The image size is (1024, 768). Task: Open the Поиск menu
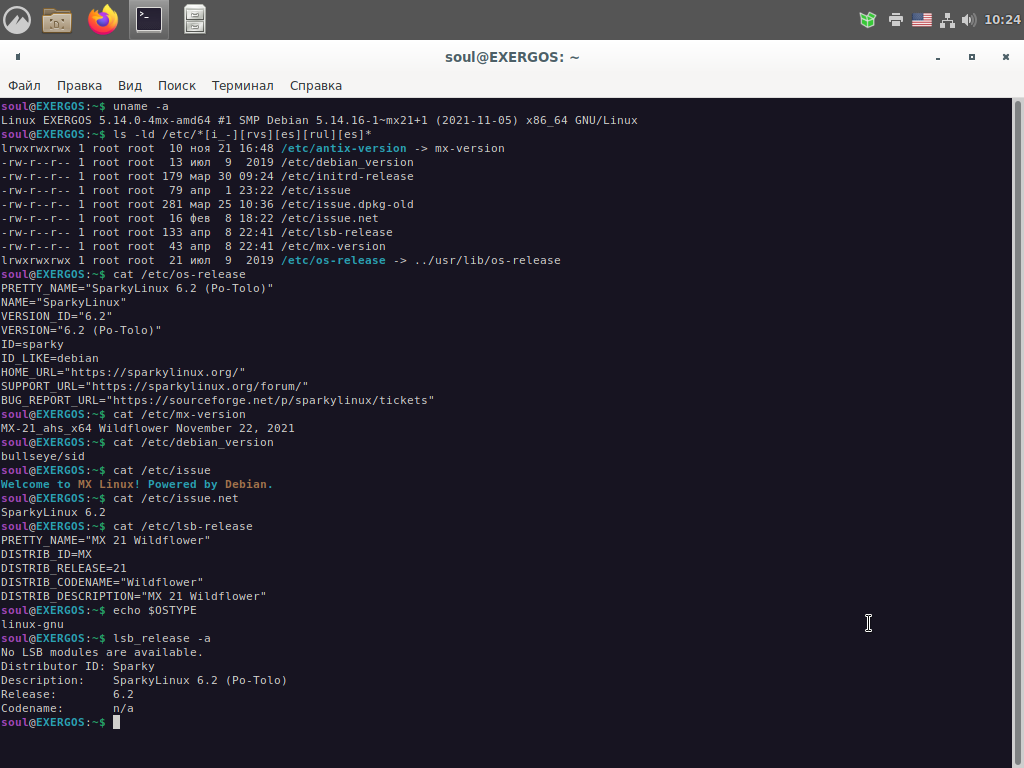[177, 86]
